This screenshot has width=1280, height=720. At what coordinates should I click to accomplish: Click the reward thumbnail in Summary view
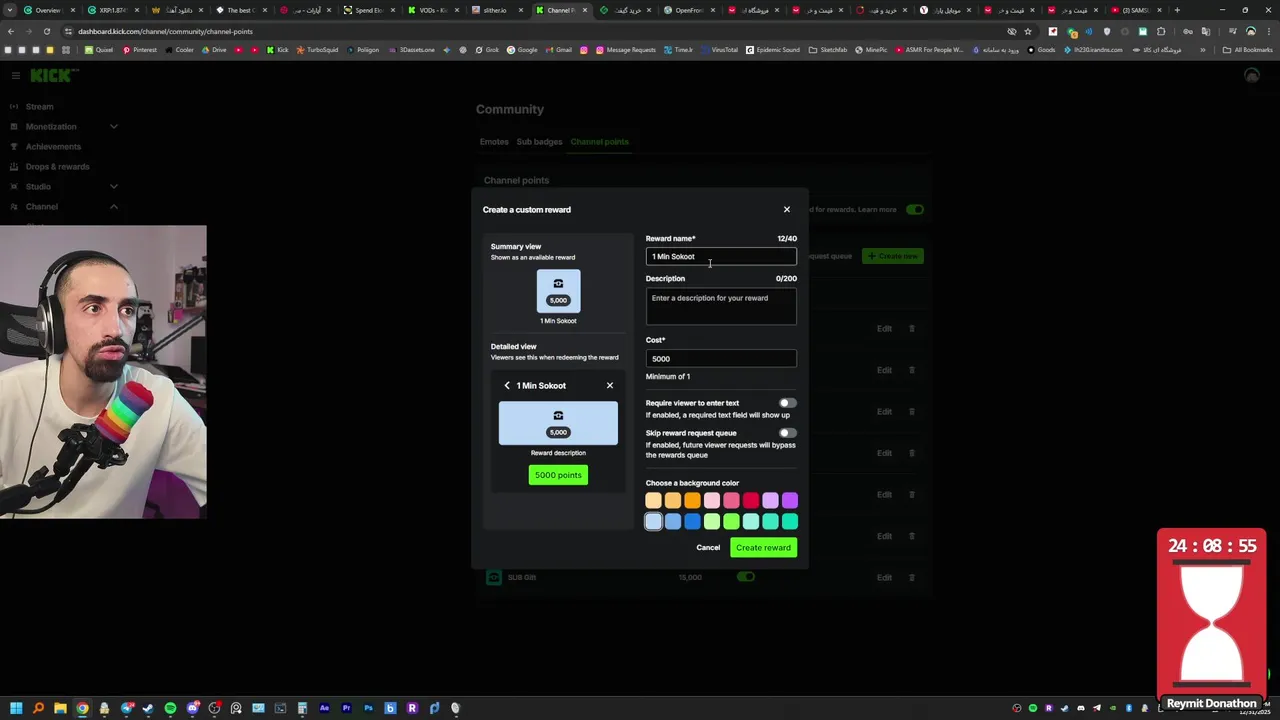[x=558, y=291]
